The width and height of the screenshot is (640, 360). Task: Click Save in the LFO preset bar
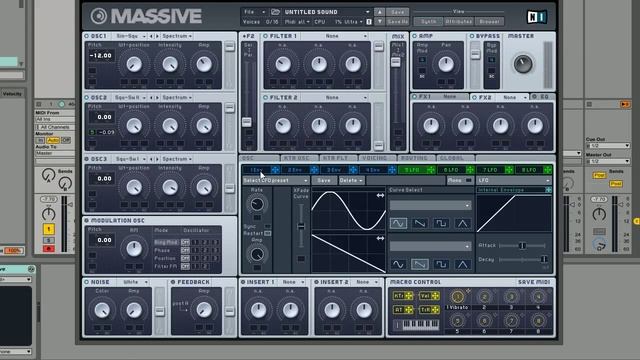(324, 180)
